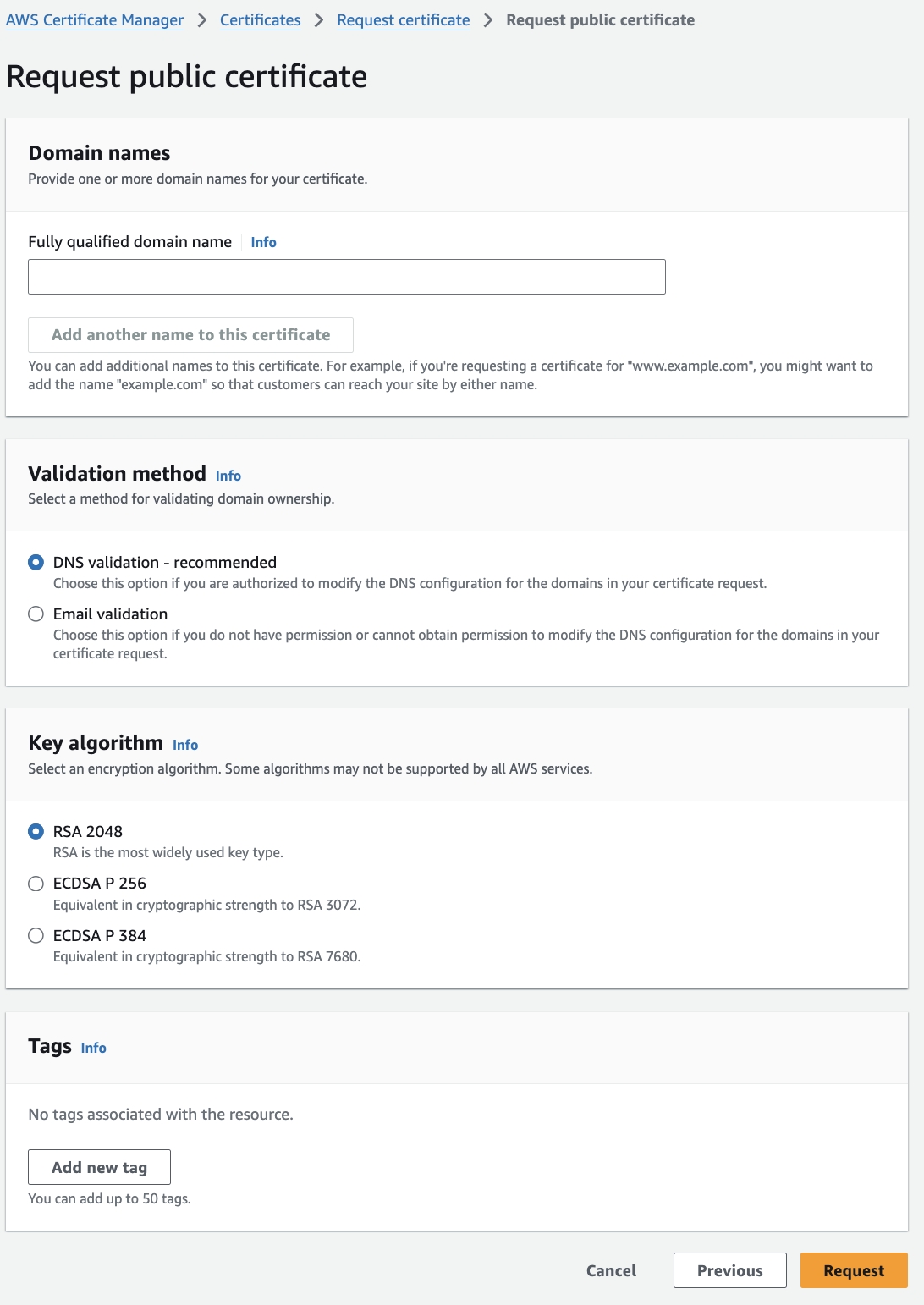
Task: Select ECDSA P 384 key algorithm
Action: point(36,936)
